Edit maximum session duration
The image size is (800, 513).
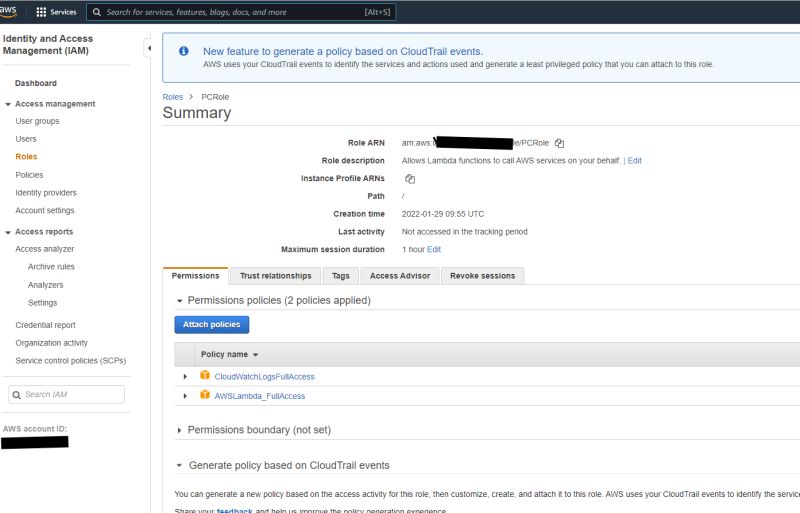click(434, 249)
